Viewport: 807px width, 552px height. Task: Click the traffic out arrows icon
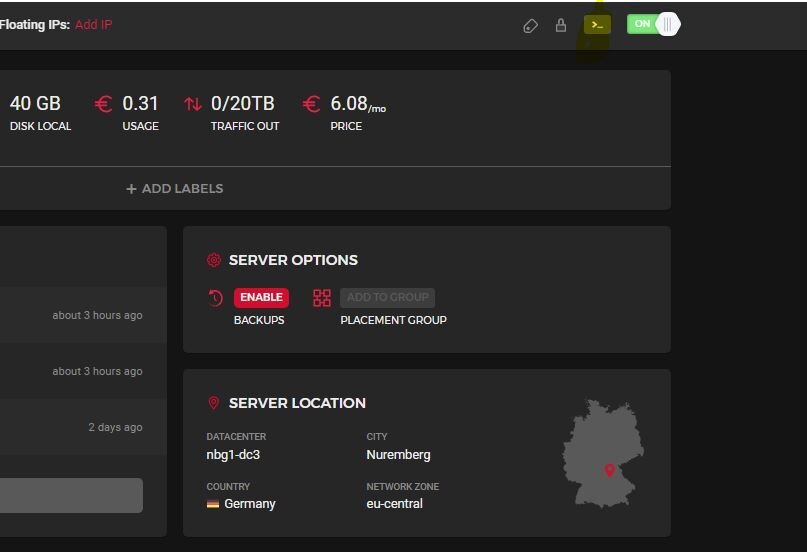click(193, 104)
